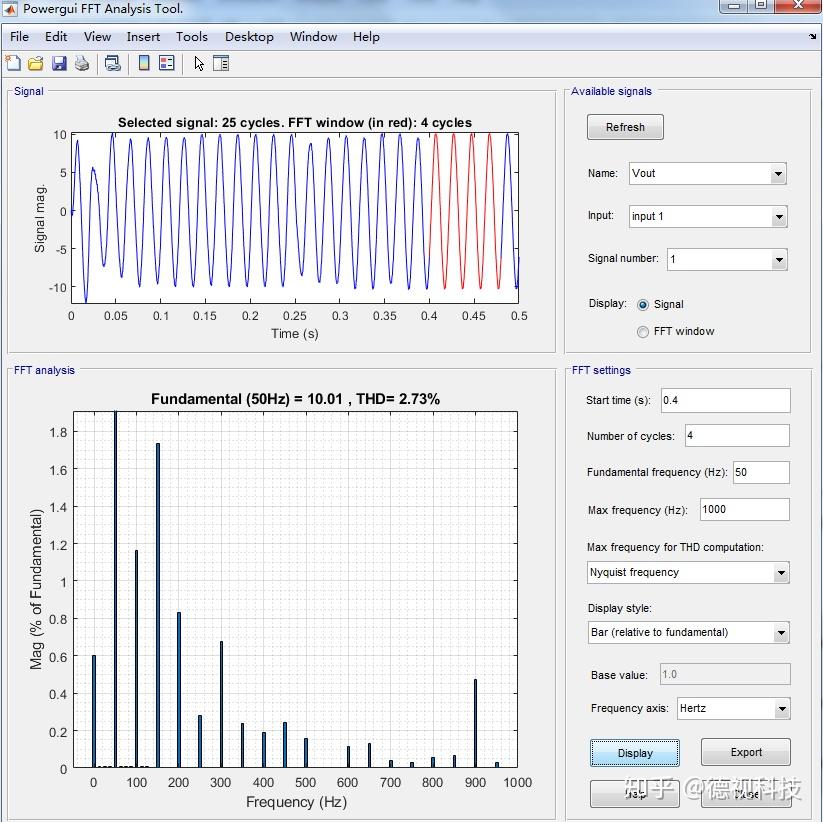Open the Property Editor panel icon
This screenshot has width=823, height=822.
click(x=221, y=64)
